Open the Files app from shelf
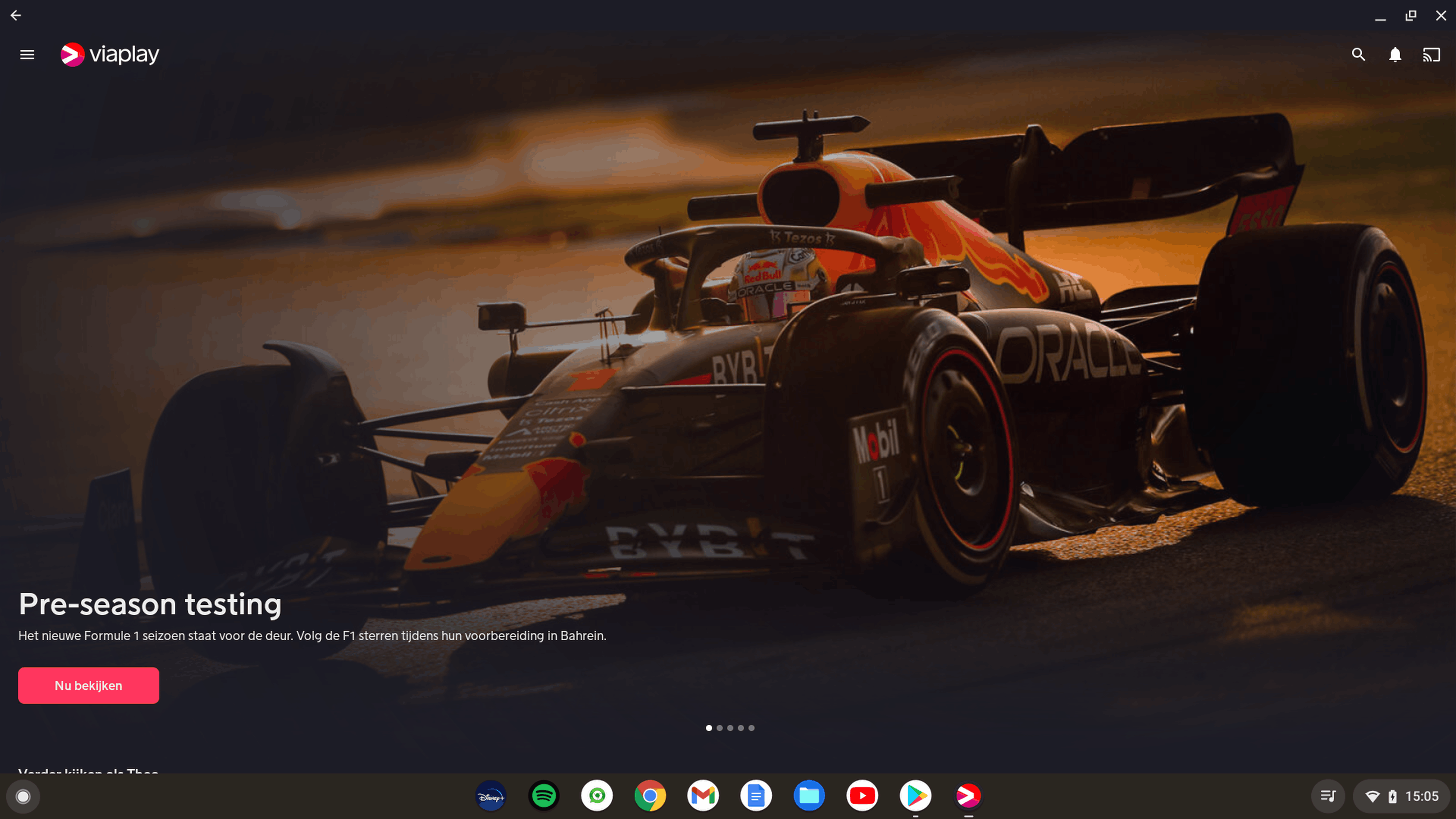 (x=809, y=796)
